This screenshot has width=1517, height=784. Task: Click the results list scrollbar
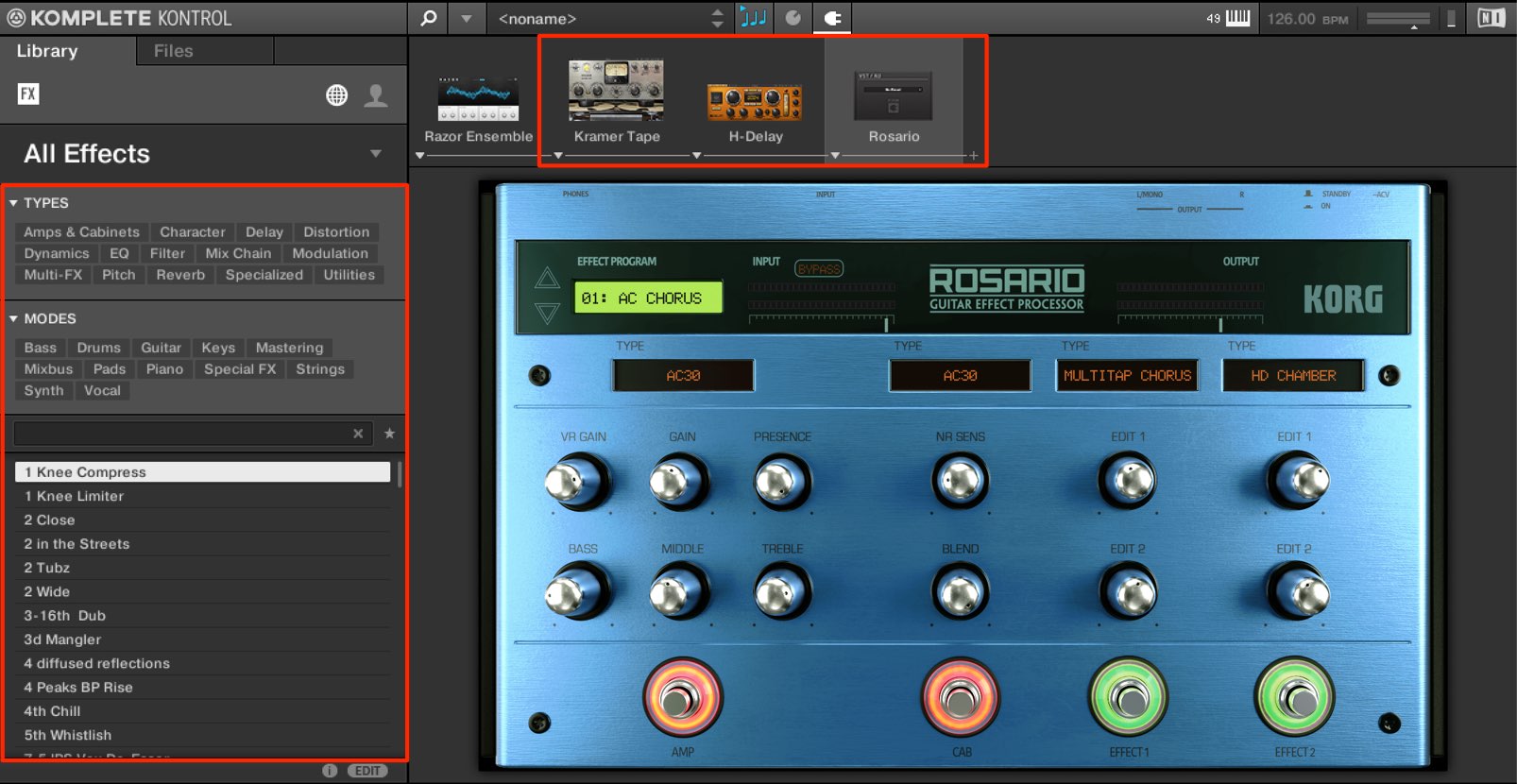(x=400, y=473)
